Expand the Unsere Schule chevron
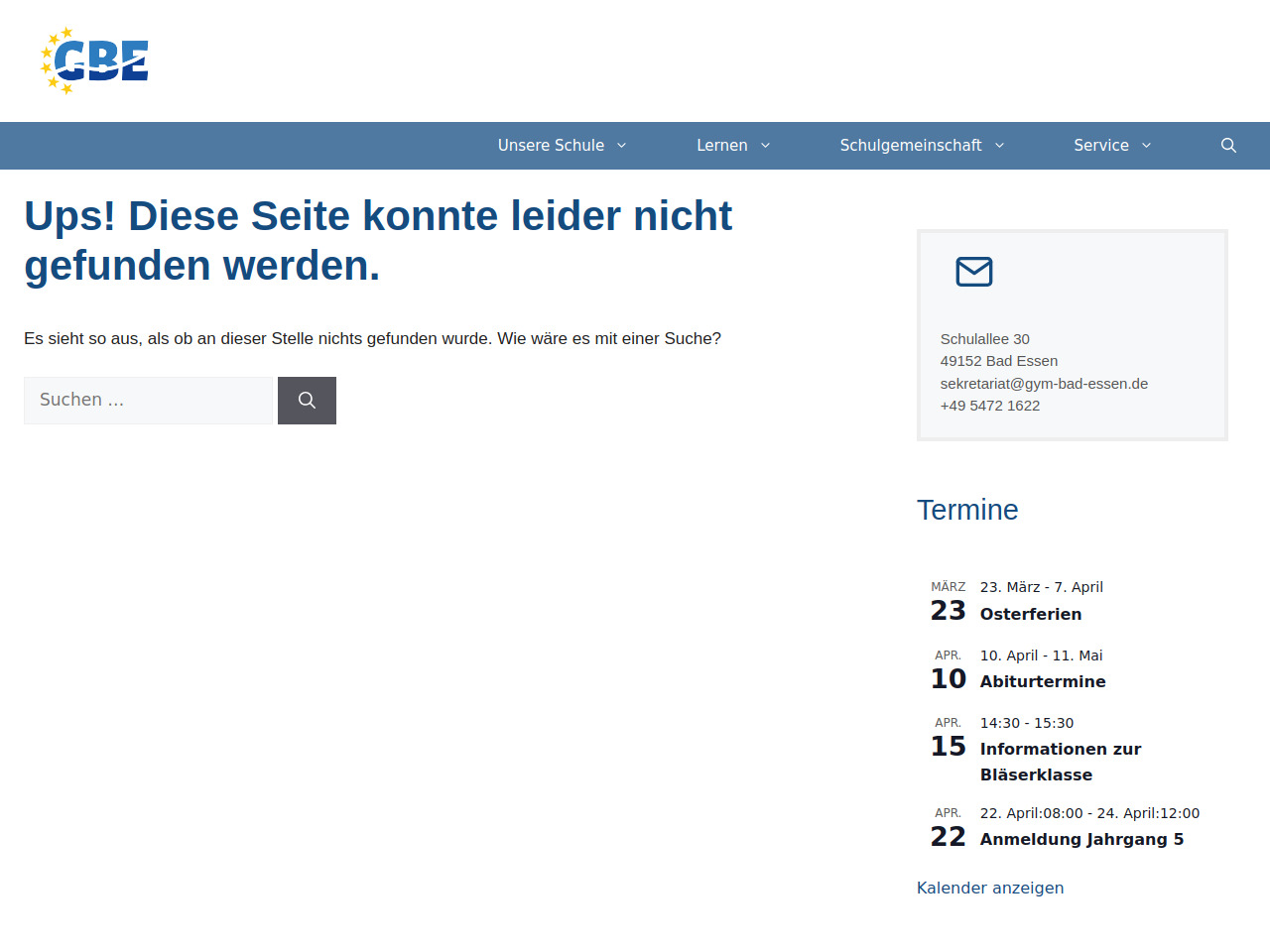 tap(622, 146)
